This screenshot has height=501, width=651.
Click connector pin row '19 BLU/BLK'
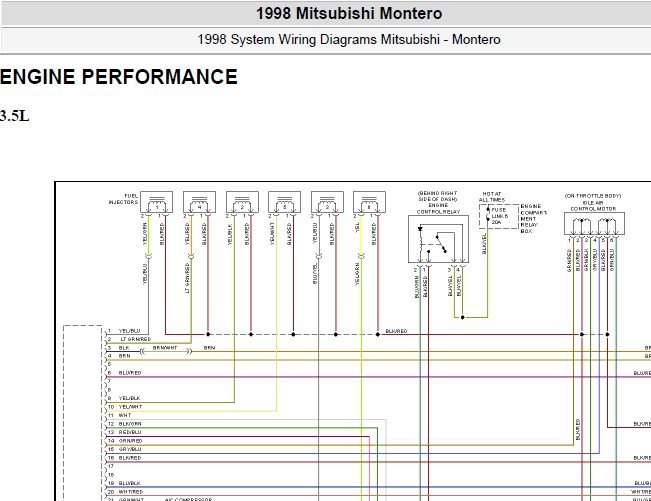[124, 483]
